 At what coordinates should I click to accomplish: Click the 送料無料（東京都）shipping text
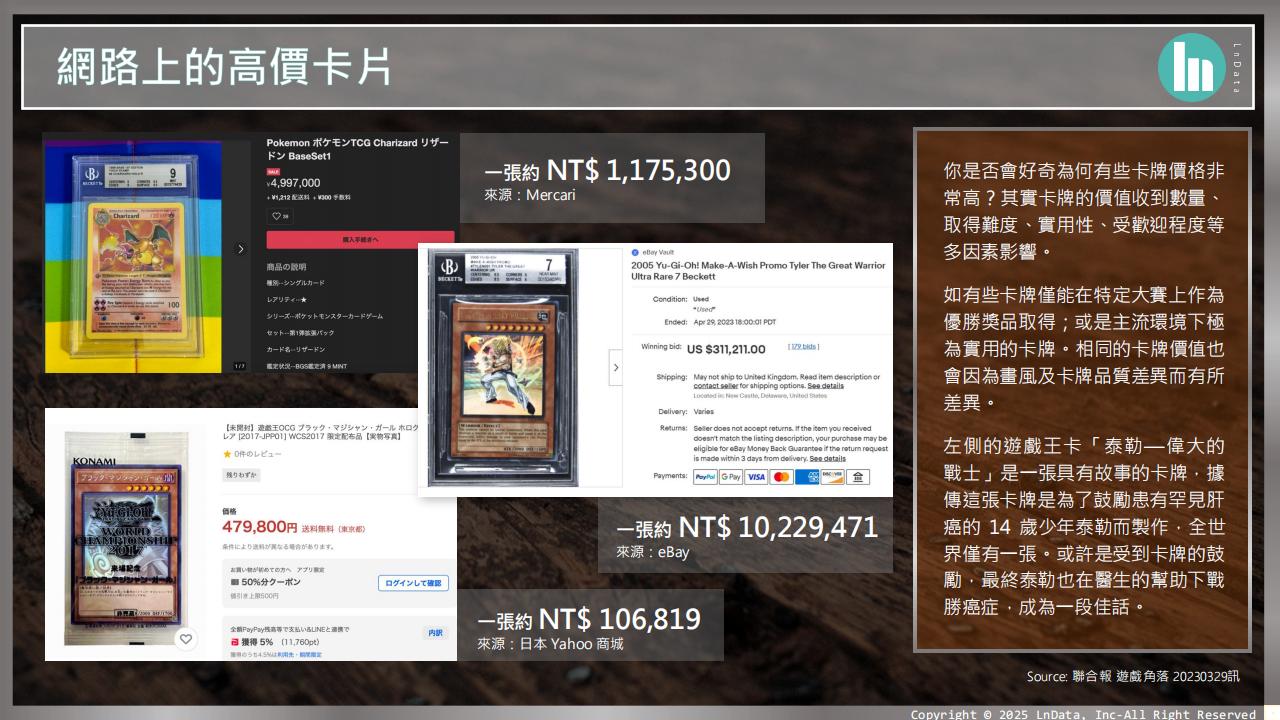pyautogui.click(x=333, y=529)
